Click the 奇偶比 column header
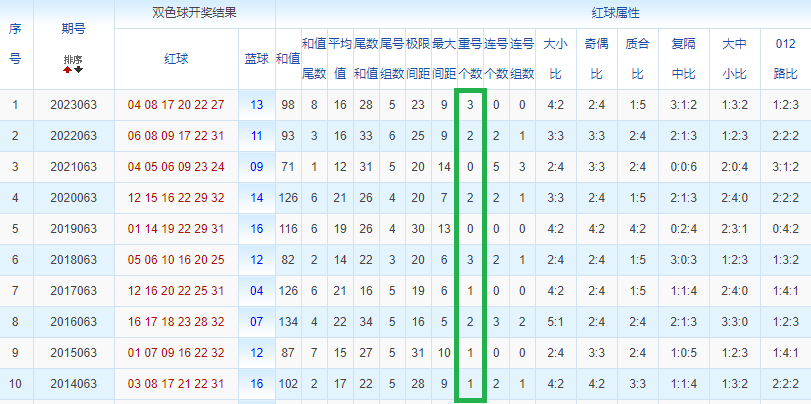This screenshot has width=811, height=404. (596, 59)
